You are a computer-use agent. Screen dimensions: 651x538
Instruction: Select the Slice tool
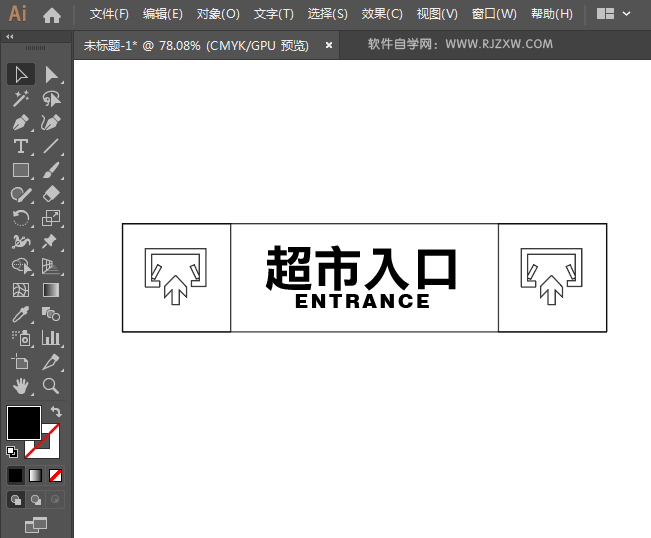tap(51, 362)
